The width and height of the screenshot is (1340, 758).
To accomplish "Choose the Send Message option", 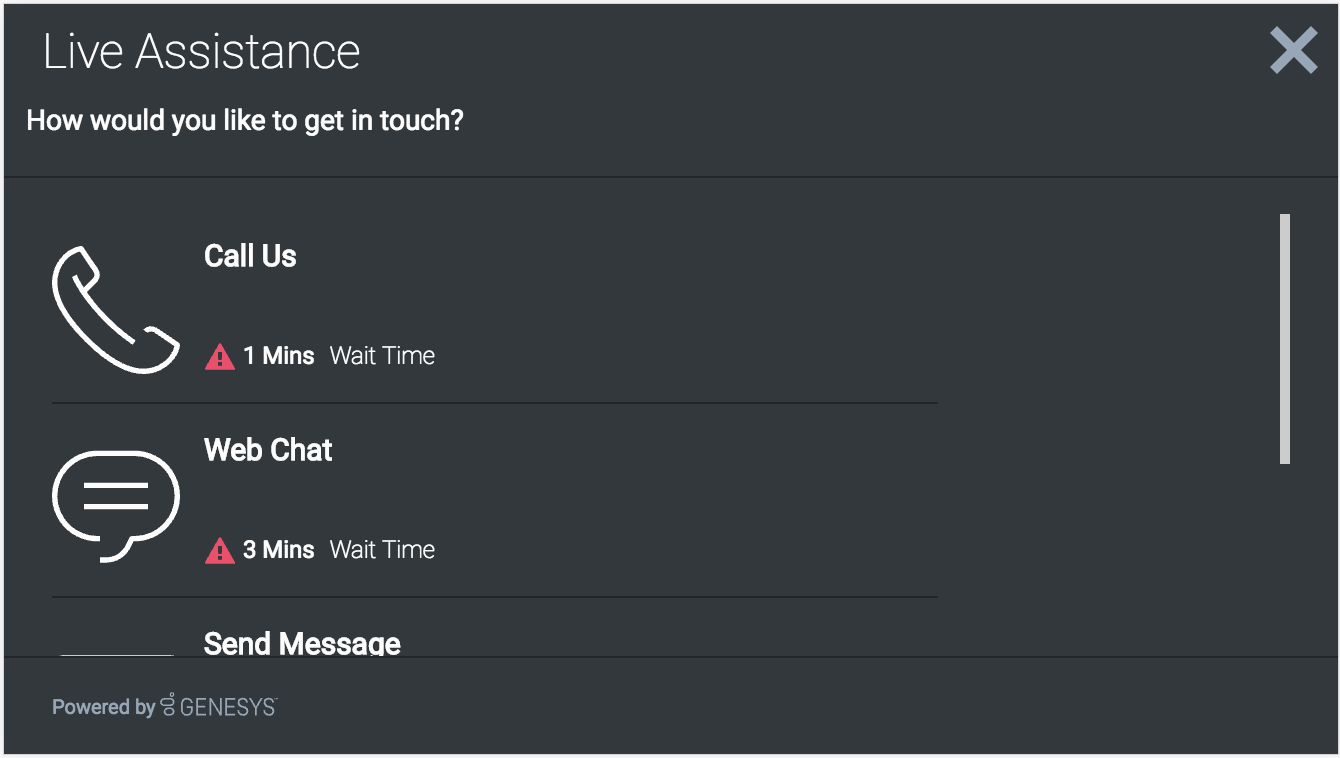I will tap(302, 643).
